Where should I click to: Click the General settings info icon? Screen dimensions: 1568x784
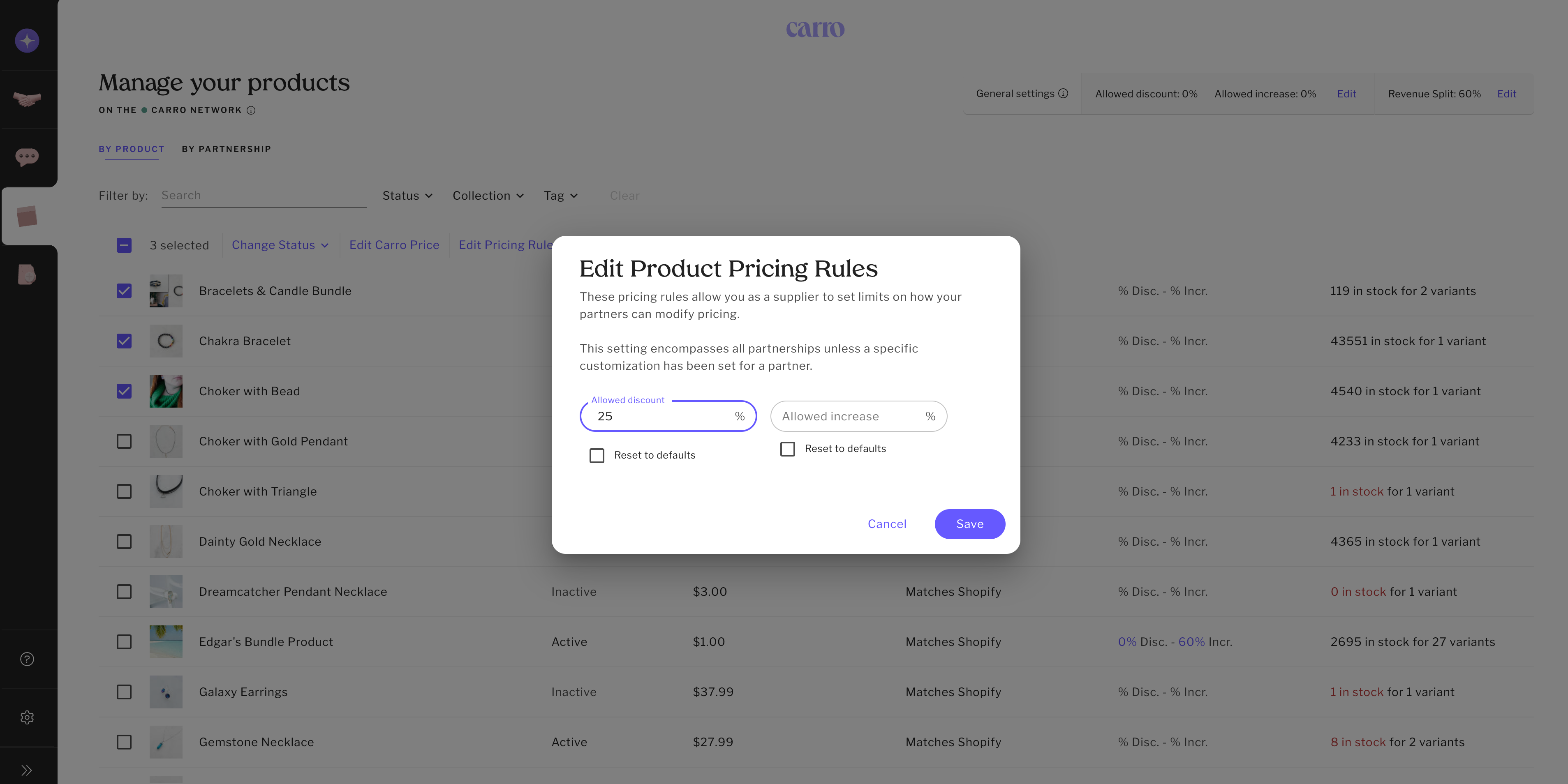[1063, 94]
